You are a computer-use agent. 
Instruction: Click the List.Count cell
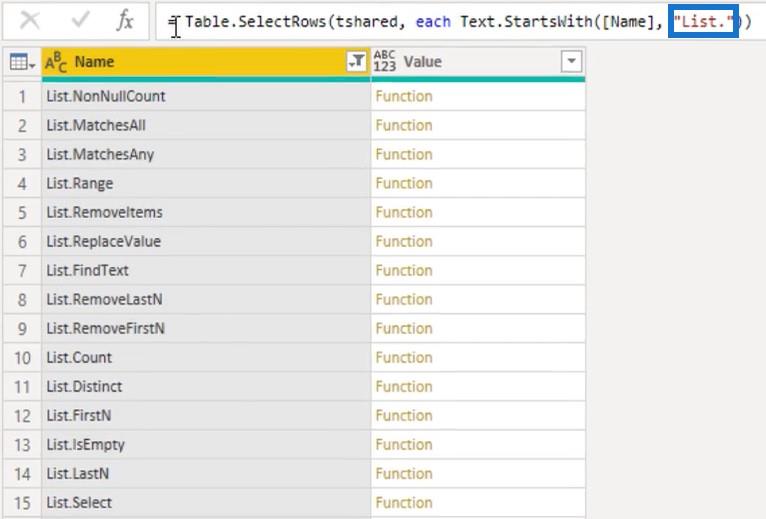click(x=206, y=358)
